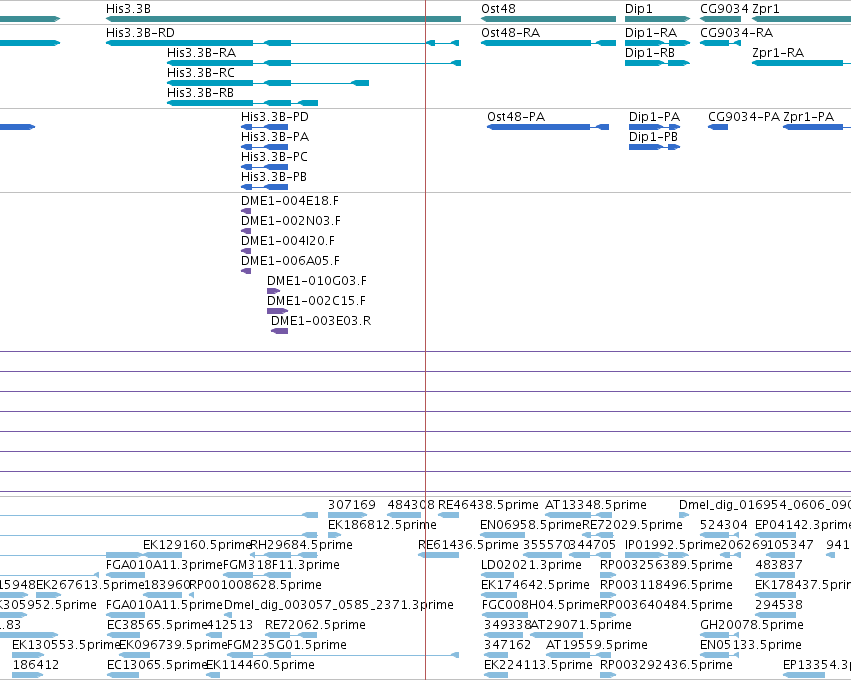851x680 pixels.
Task: Select EST IP01992.5prime
Action: (x=657, y=555)
